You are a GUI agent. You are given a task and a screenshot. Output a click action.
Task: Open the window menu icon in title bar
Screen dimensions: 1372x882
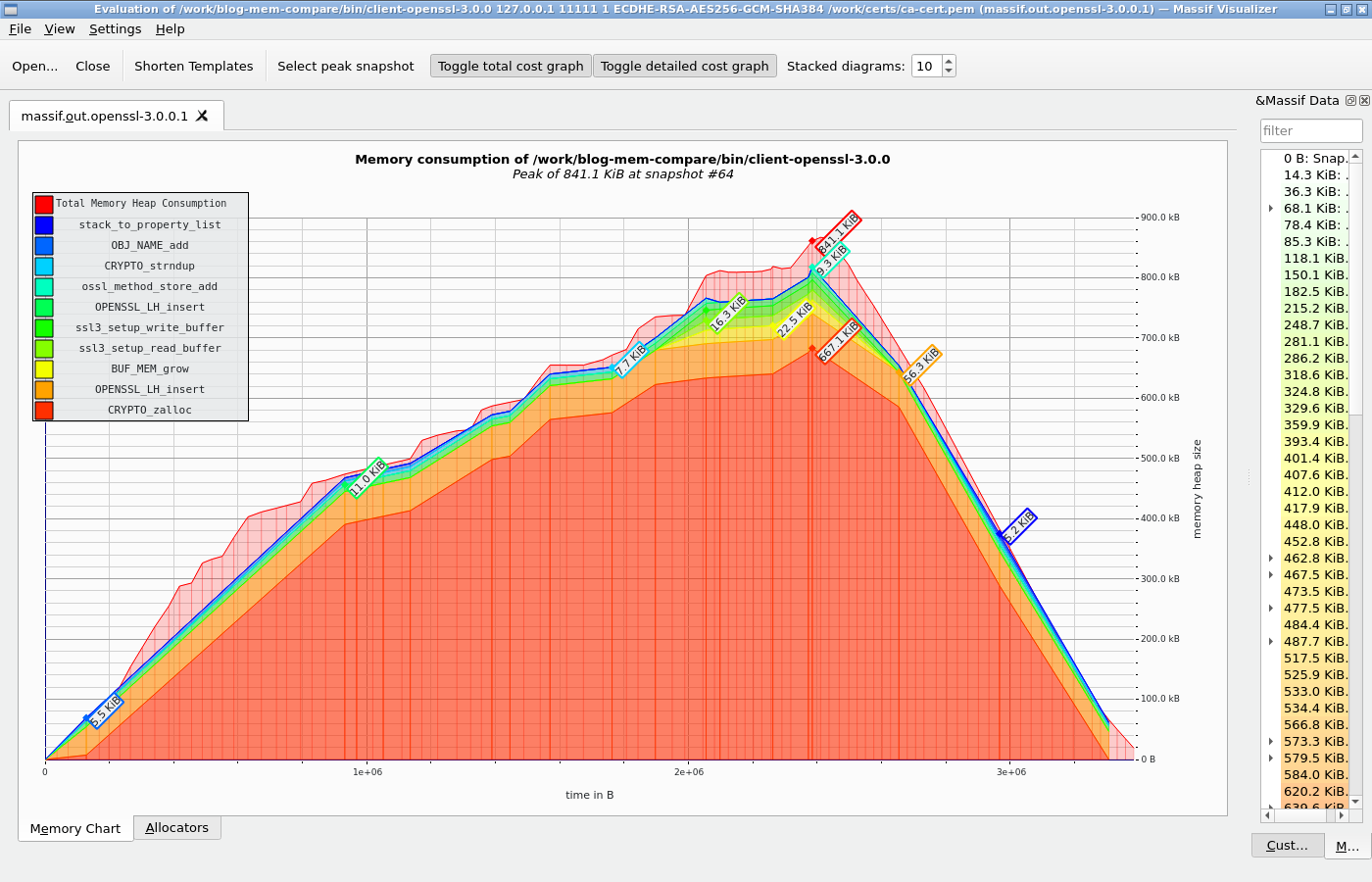(x=11, y=9)
